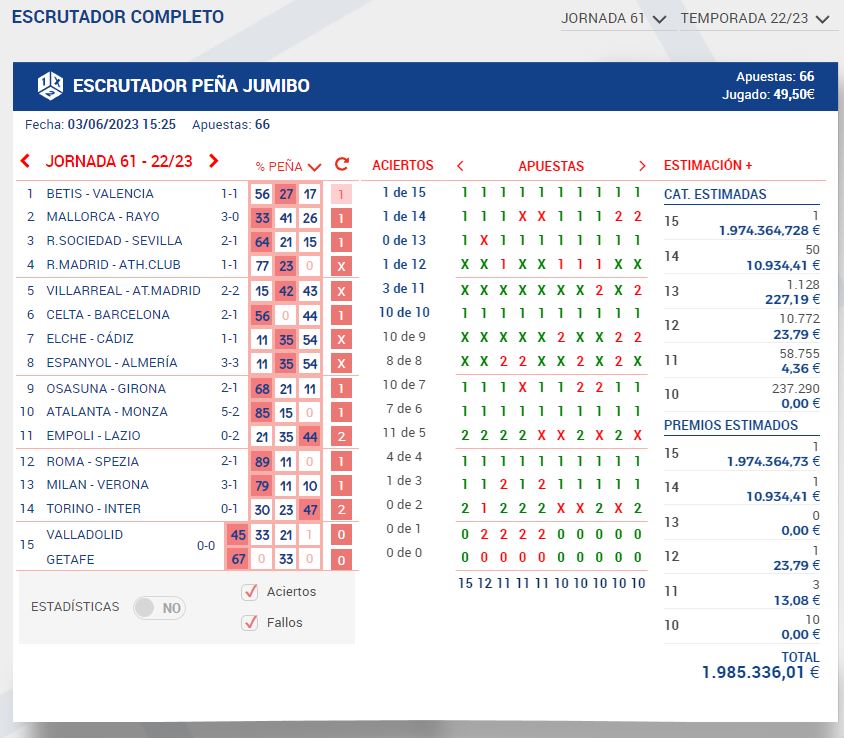Go to next jornada with red right arrow
Screen dimensions: 844x738
point(213,160)
